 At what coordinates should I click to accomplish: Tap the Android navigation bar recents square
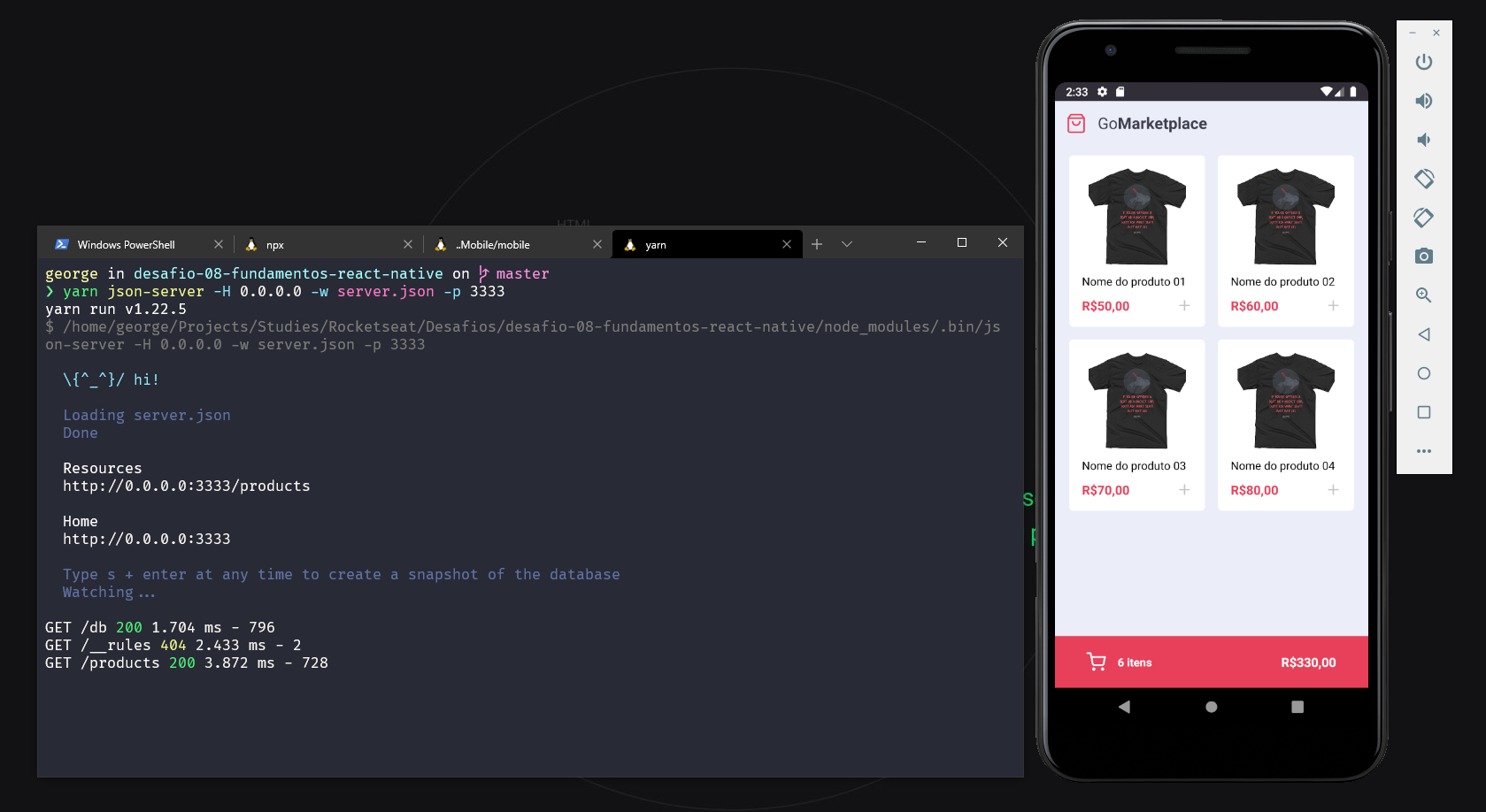(x=1297, y=707)
